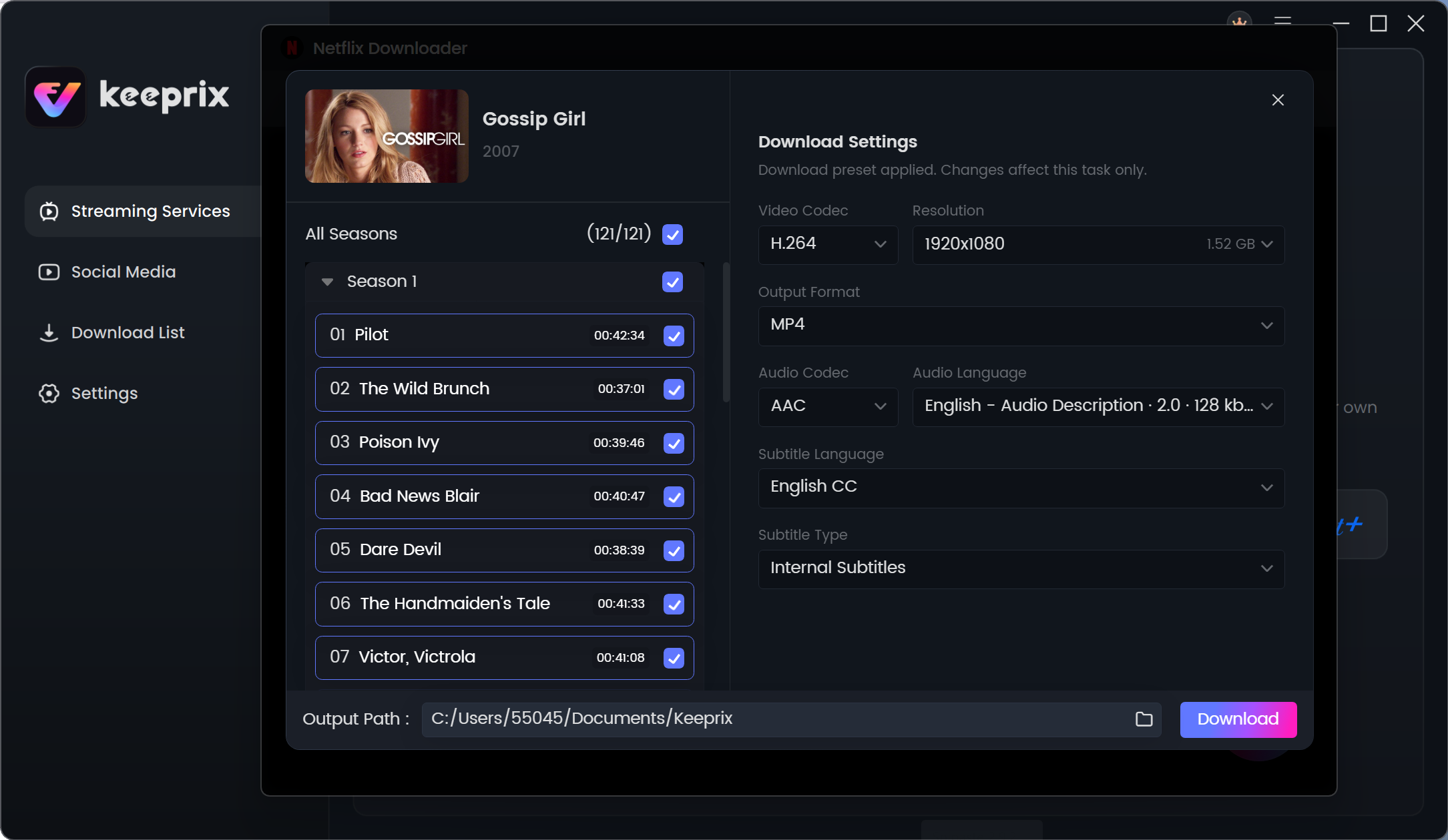Click the keeprix logo icon
The height and width of the screenshot is (840, 1448).
[x=55, y=96]
